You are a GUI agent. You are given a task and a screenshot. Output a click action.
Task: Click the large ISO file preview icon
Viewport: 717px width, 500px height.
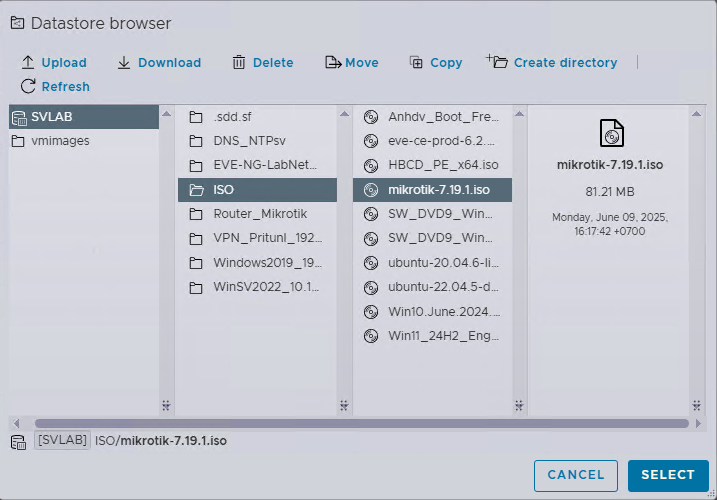point(611,132)
